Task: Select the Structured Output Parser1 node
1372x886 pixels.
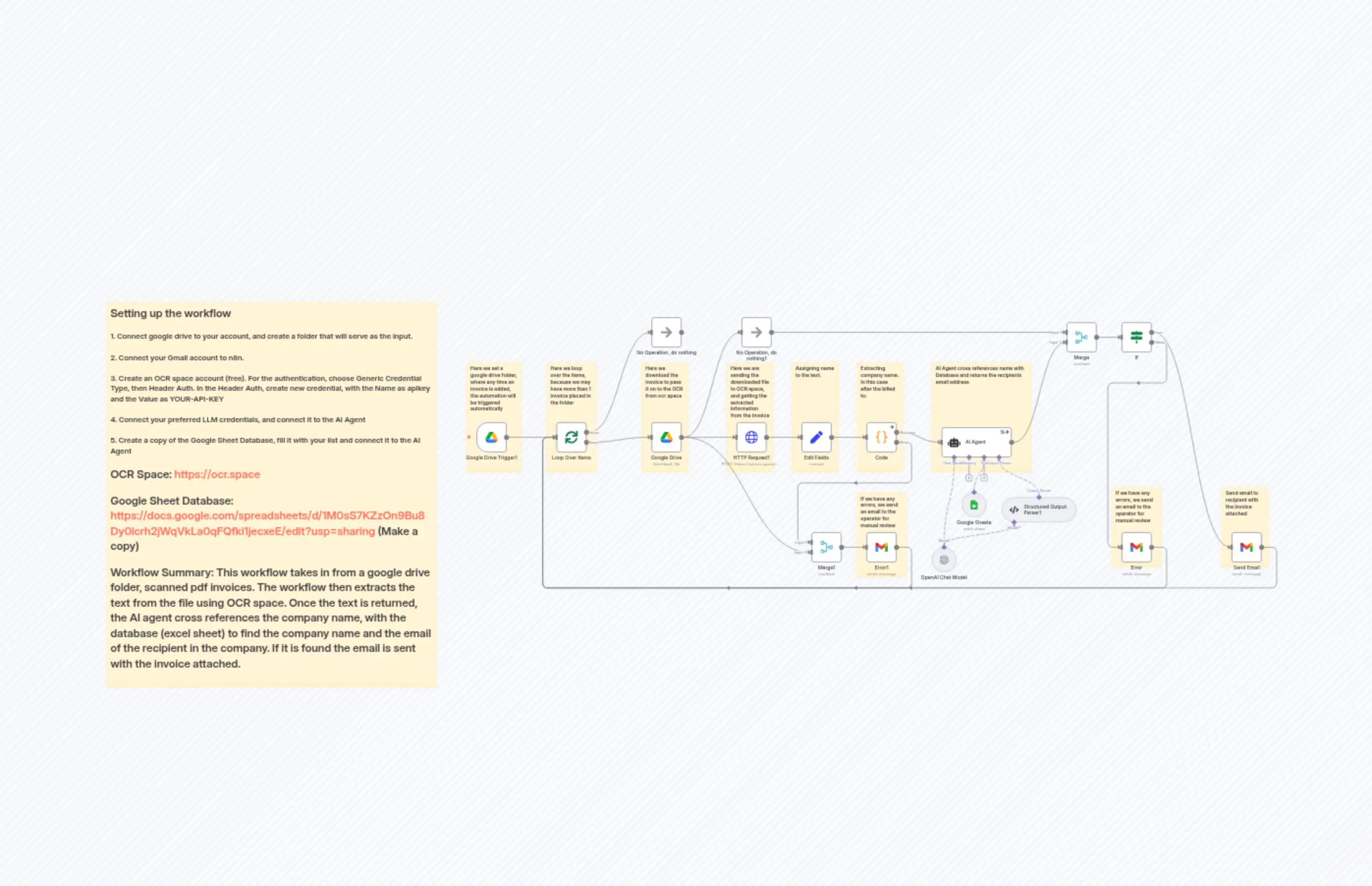Action: (1038, 509)
